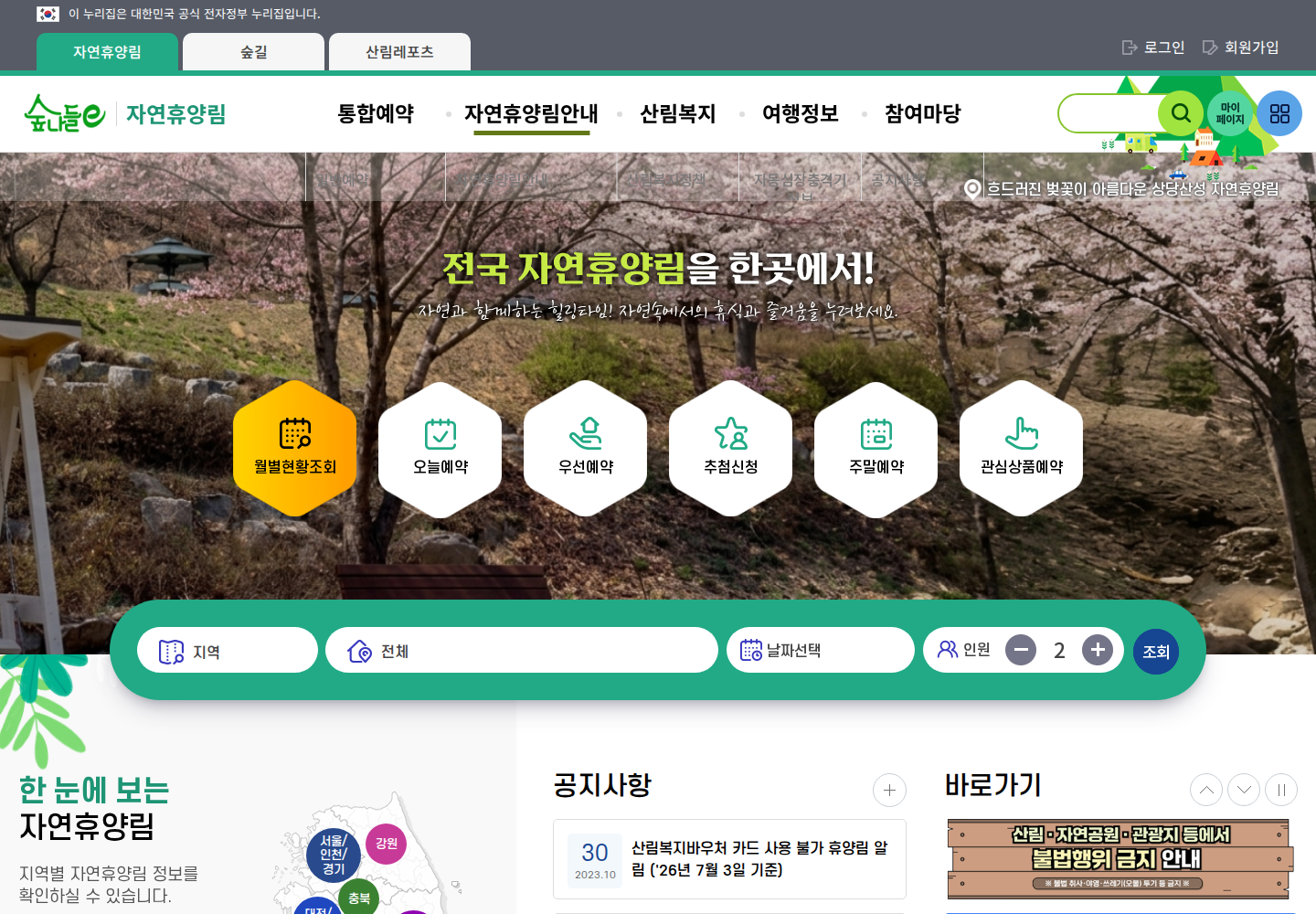Image resolution: width=1316 pixels, height=914 pixels.
Task: Switch to the 산림레포츠 tab
Action: coord(399,52)
